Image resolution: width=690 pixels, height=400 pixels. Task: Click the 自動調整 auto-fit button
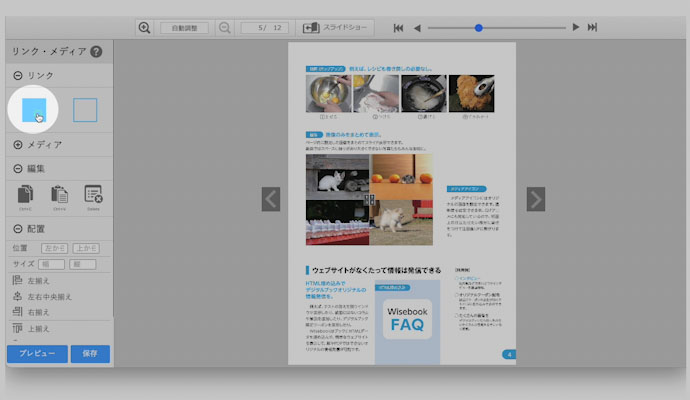pos(185,28)
